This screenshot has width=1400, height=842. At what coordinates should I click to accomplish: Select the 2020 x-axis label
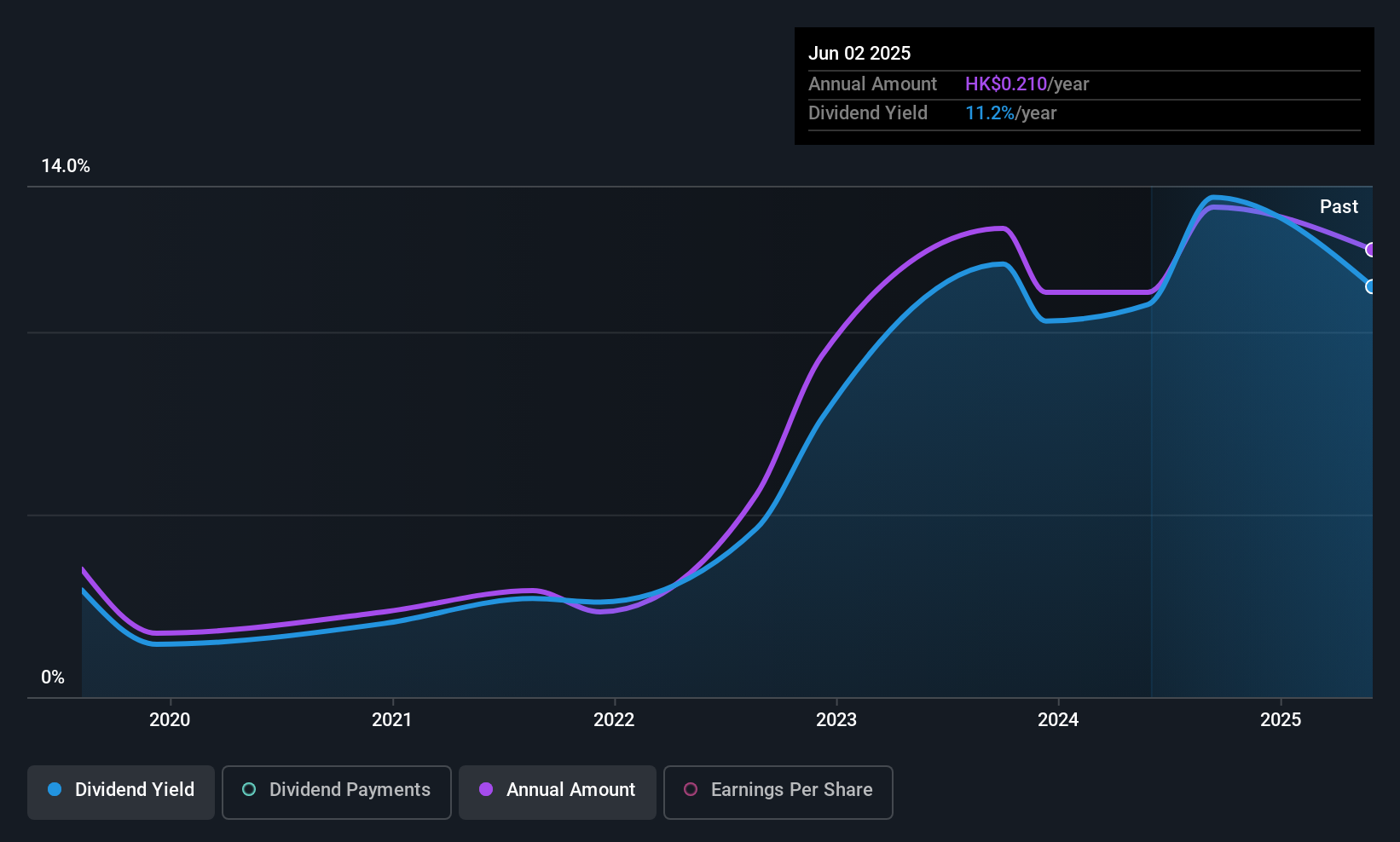coord(170,719)
